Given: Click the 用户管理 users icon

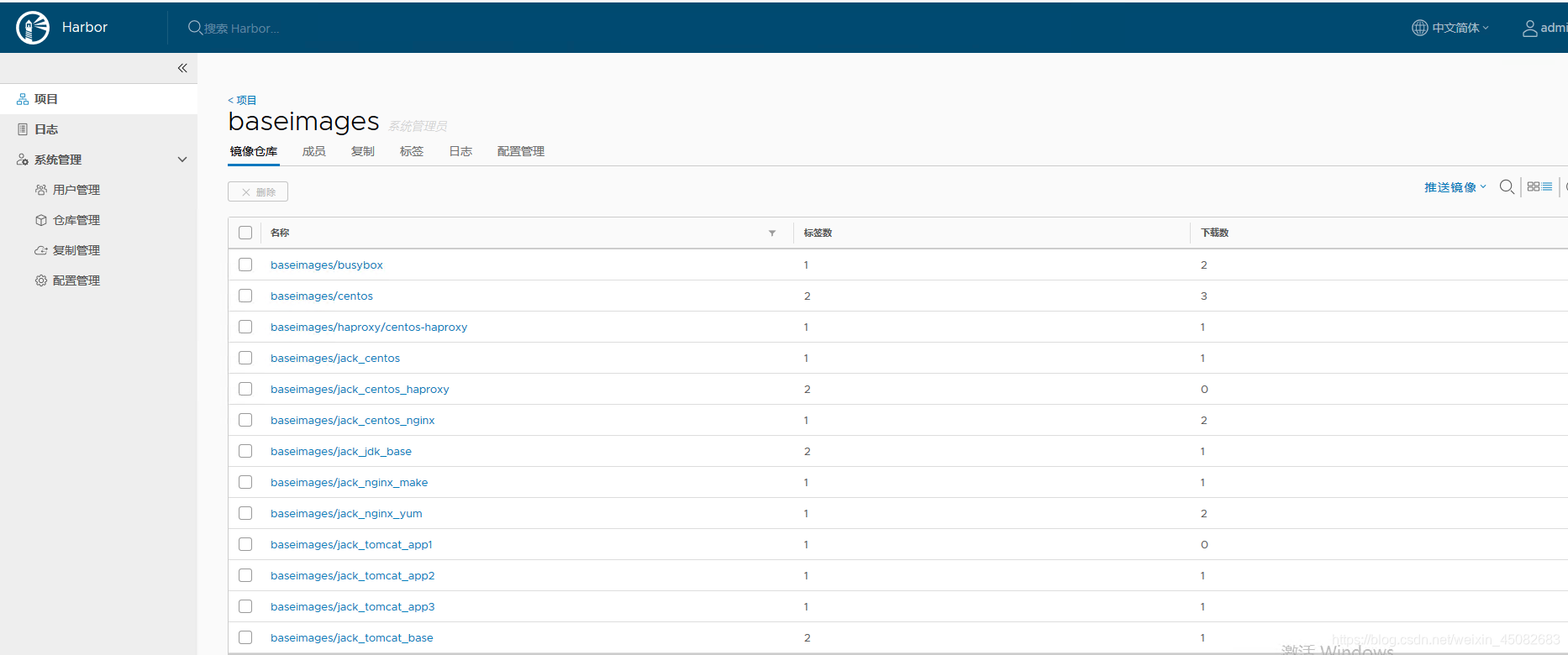Looking at the screenshot, I should click(x=41, y=190).
